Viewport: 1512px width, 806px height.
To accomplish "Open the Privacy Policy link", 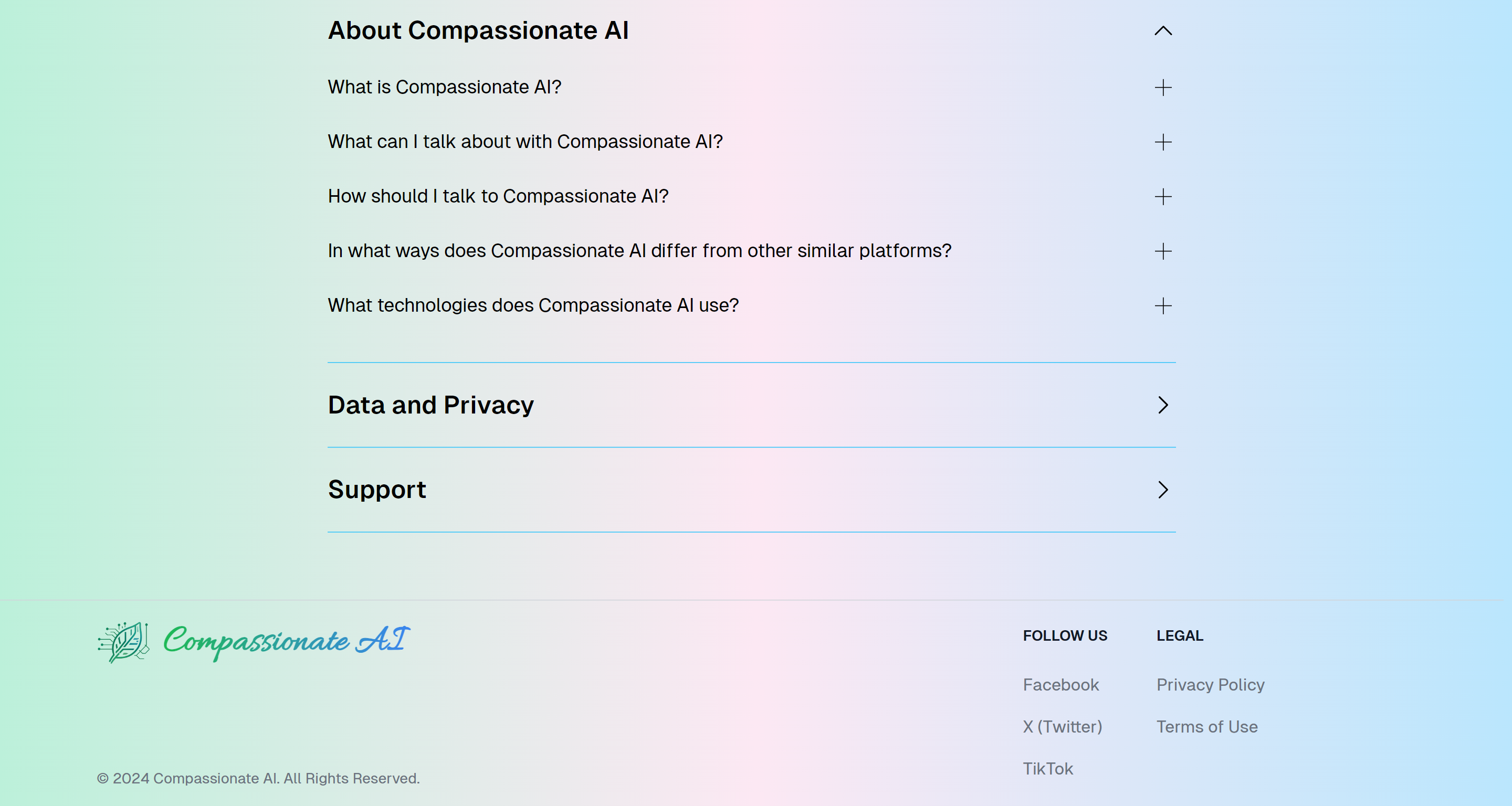I will [x=1210, y=685].
